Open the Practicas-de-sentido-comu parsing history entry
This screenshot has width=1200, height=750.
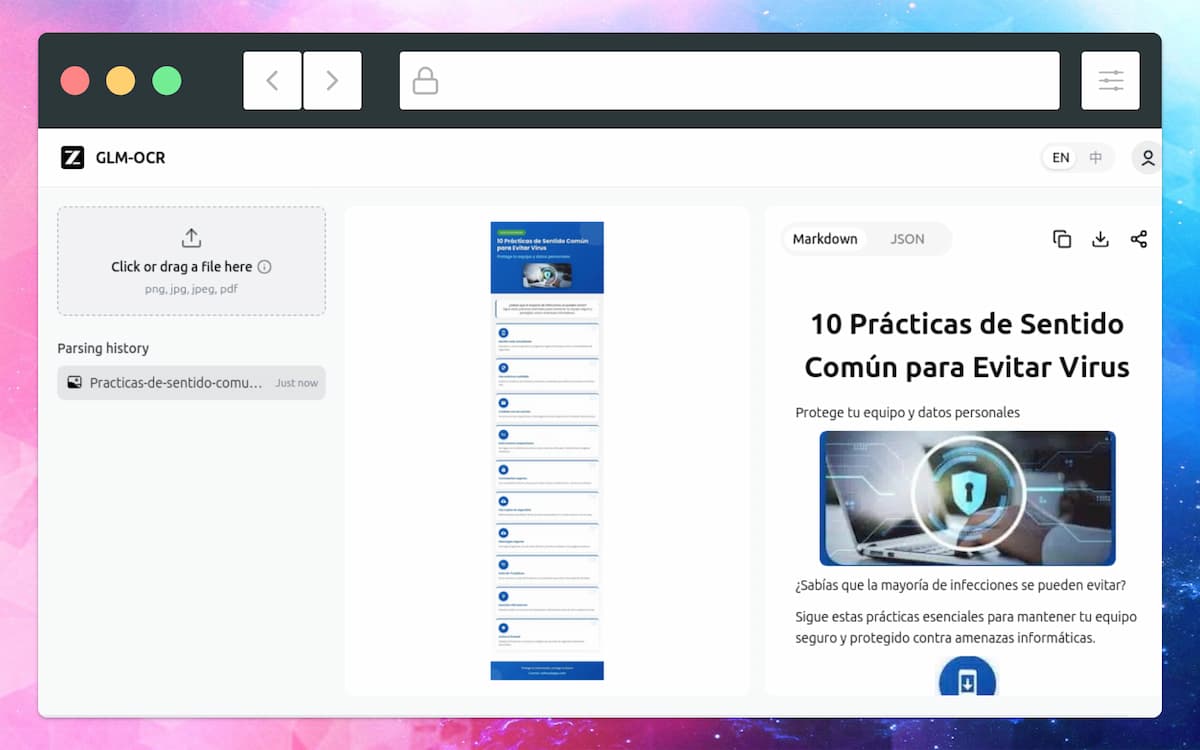point(190,382)
